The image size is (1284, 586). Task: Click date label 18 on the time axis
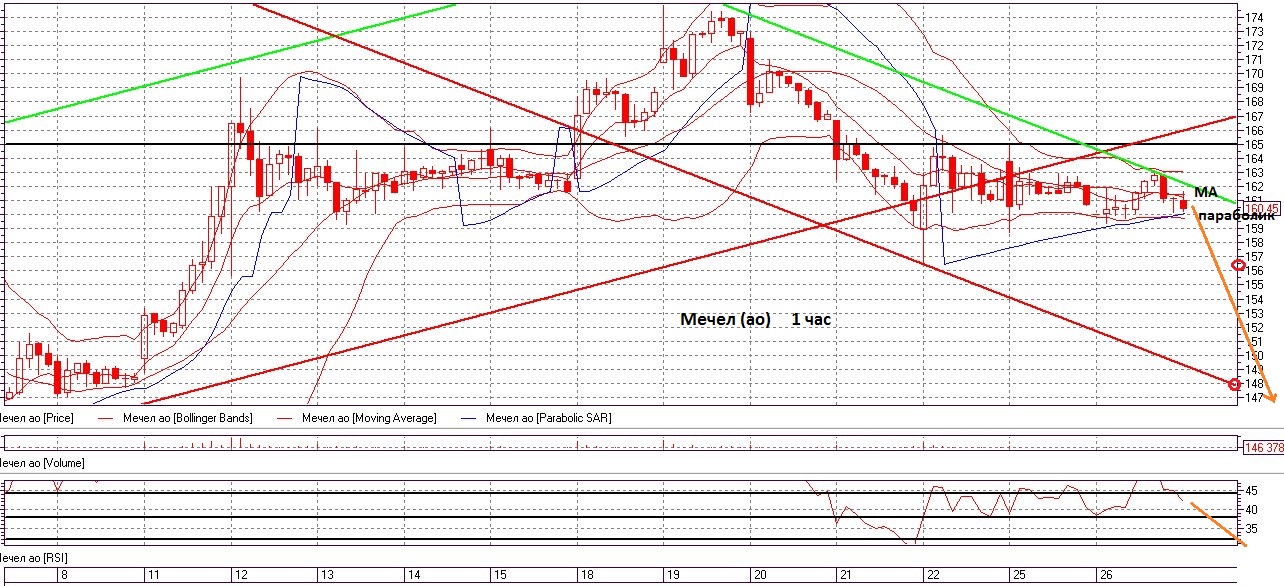(587, 576)
